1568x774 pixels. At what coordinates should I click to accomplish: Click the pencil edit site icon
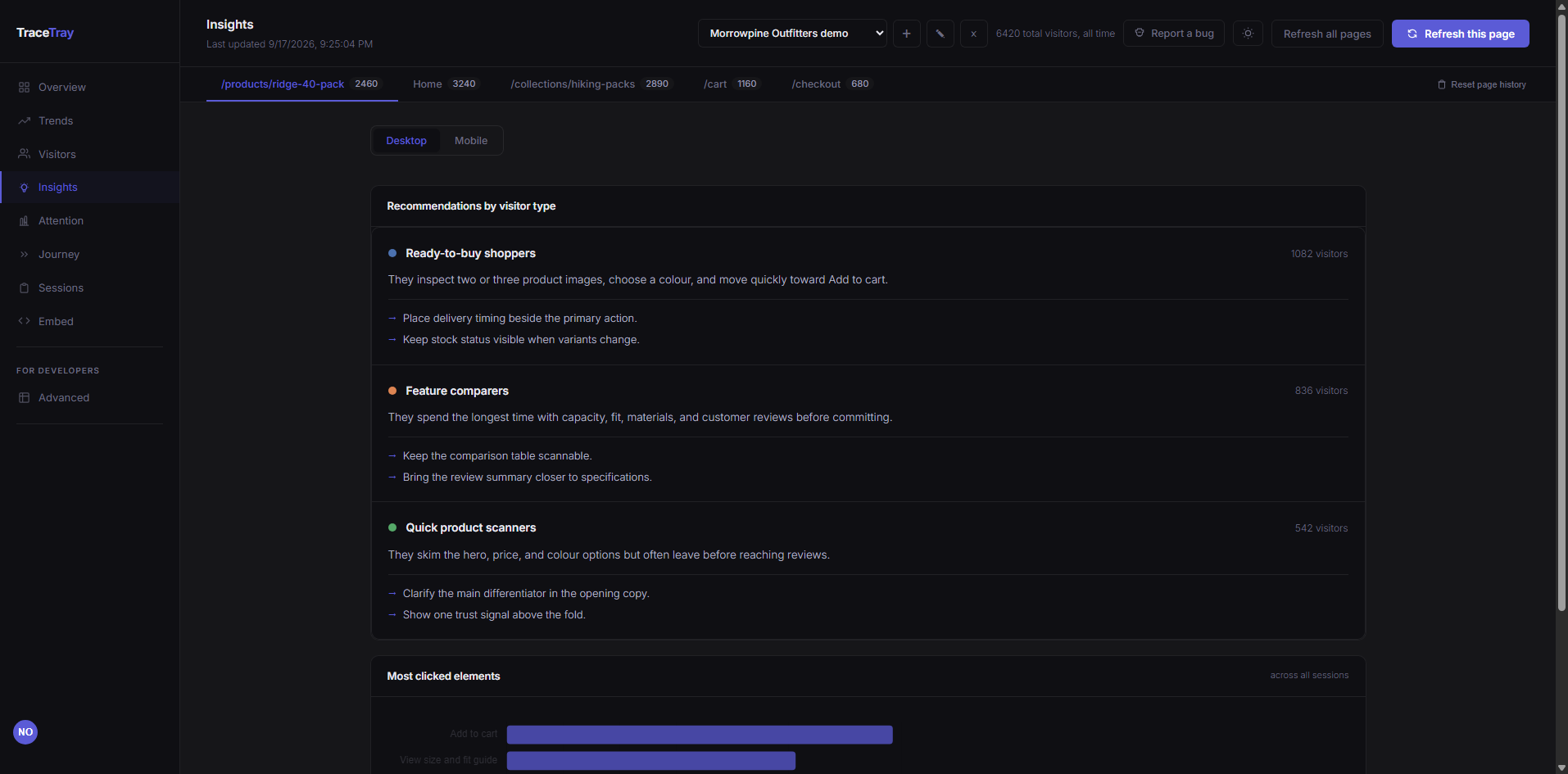tap(940, 34)
